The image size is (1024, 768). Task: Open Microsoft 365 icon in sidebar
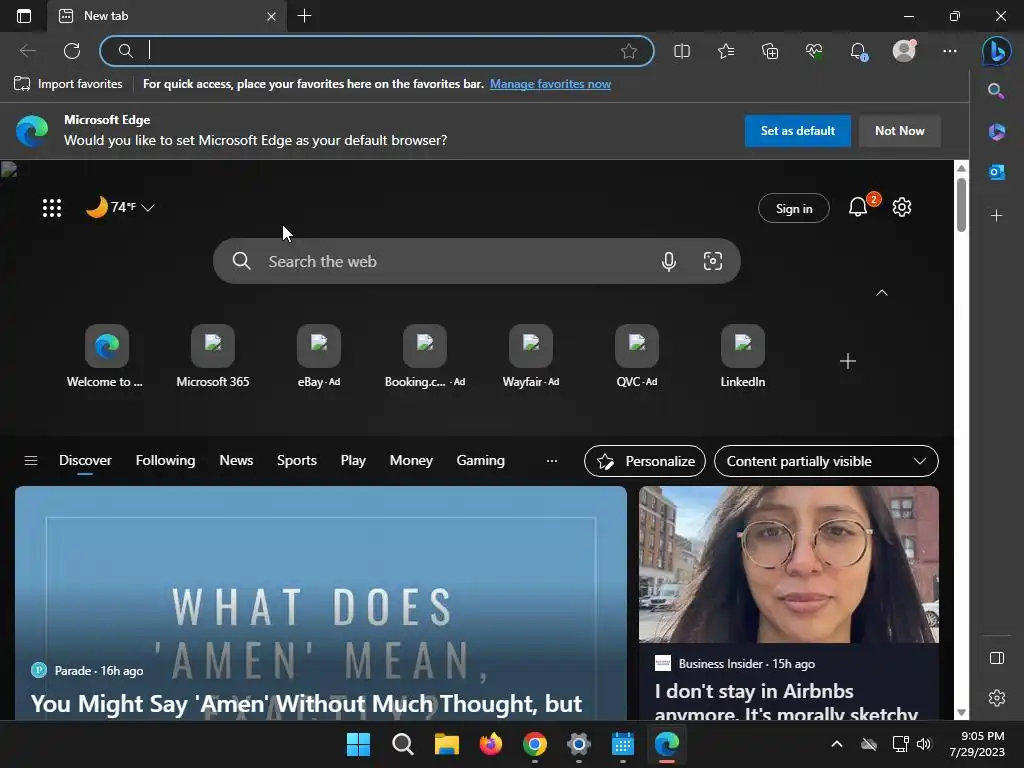click(996, 131)
